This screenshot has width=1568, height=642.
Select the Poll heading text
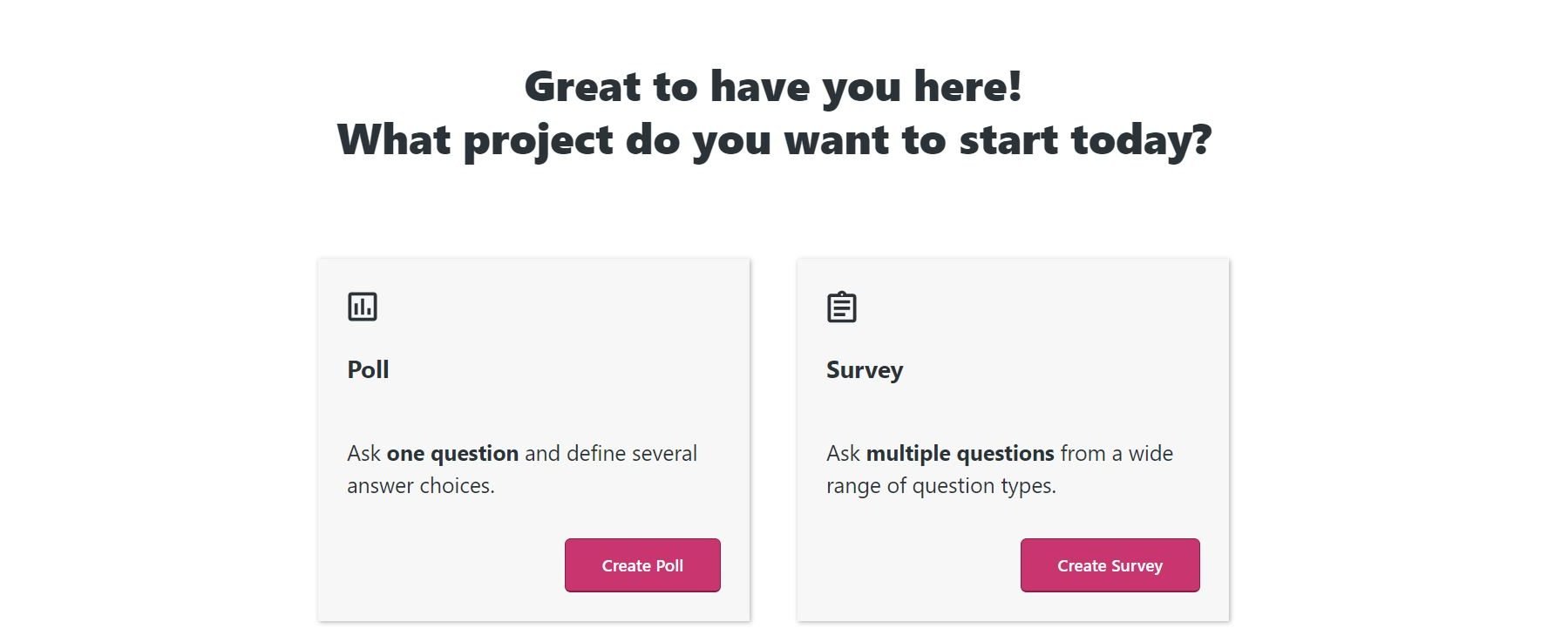click(366, 369)
